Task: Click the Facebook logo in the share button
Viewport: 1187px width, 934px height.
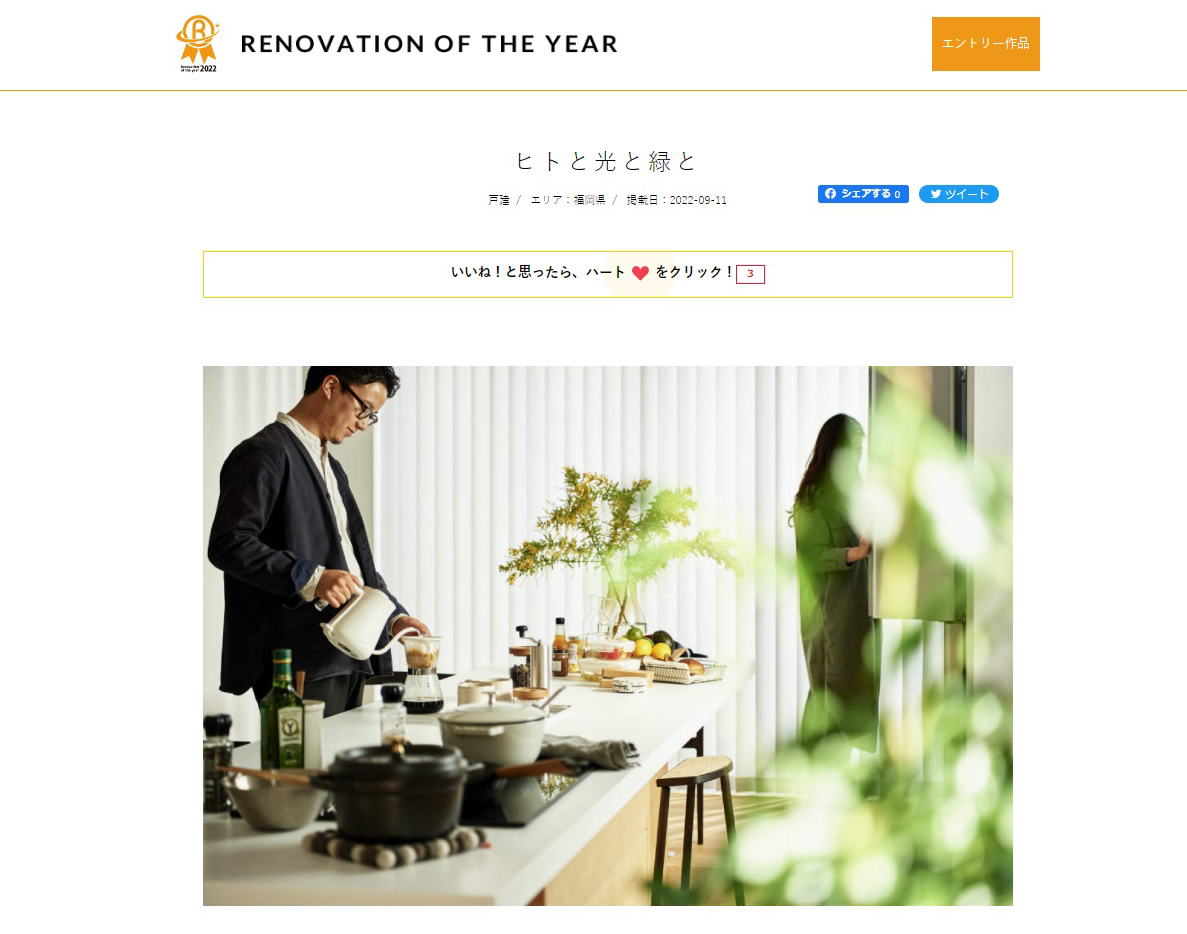Action: 830,194
